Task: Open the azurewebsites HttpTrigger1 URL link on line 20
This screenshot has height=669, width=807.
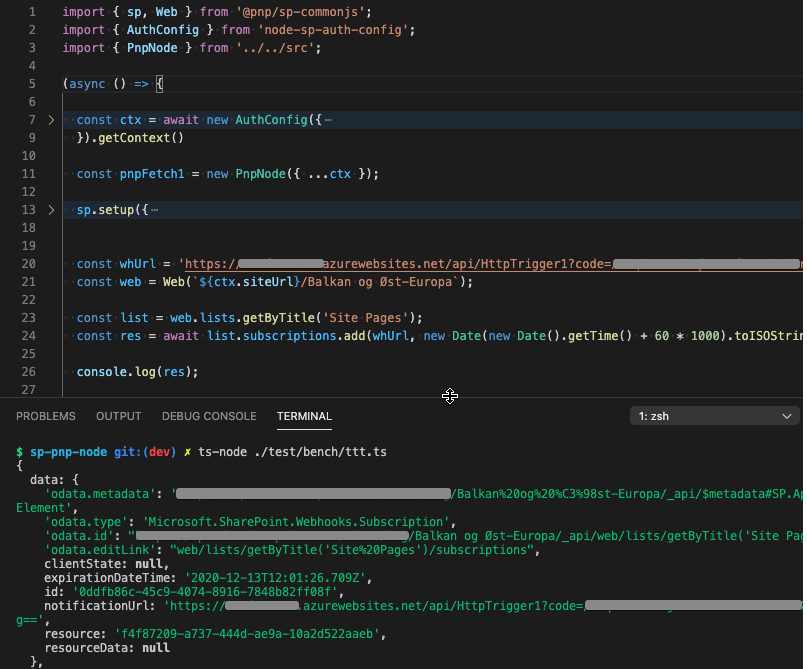Action: [493, 264]
